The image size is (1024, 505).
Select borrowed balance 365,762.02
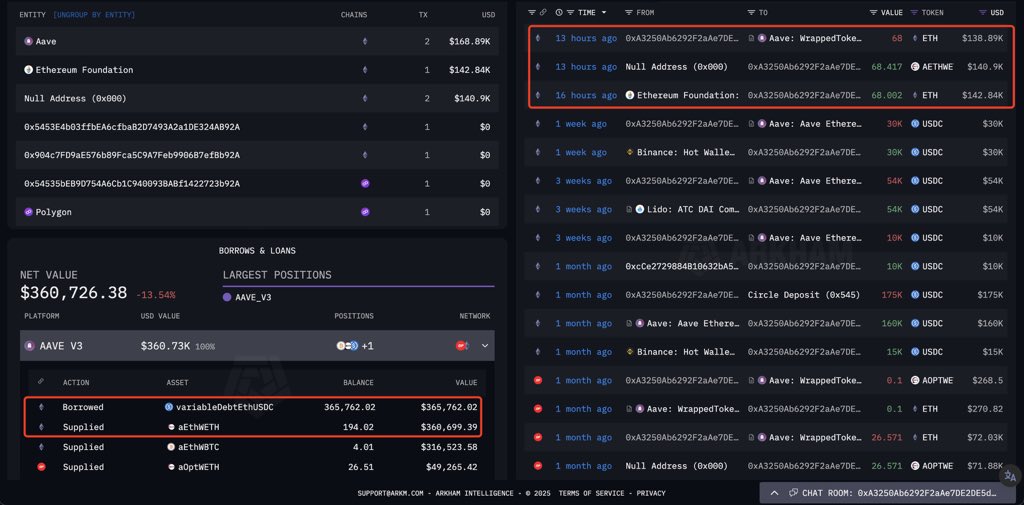pyautogui.click(x=349, y=407)
